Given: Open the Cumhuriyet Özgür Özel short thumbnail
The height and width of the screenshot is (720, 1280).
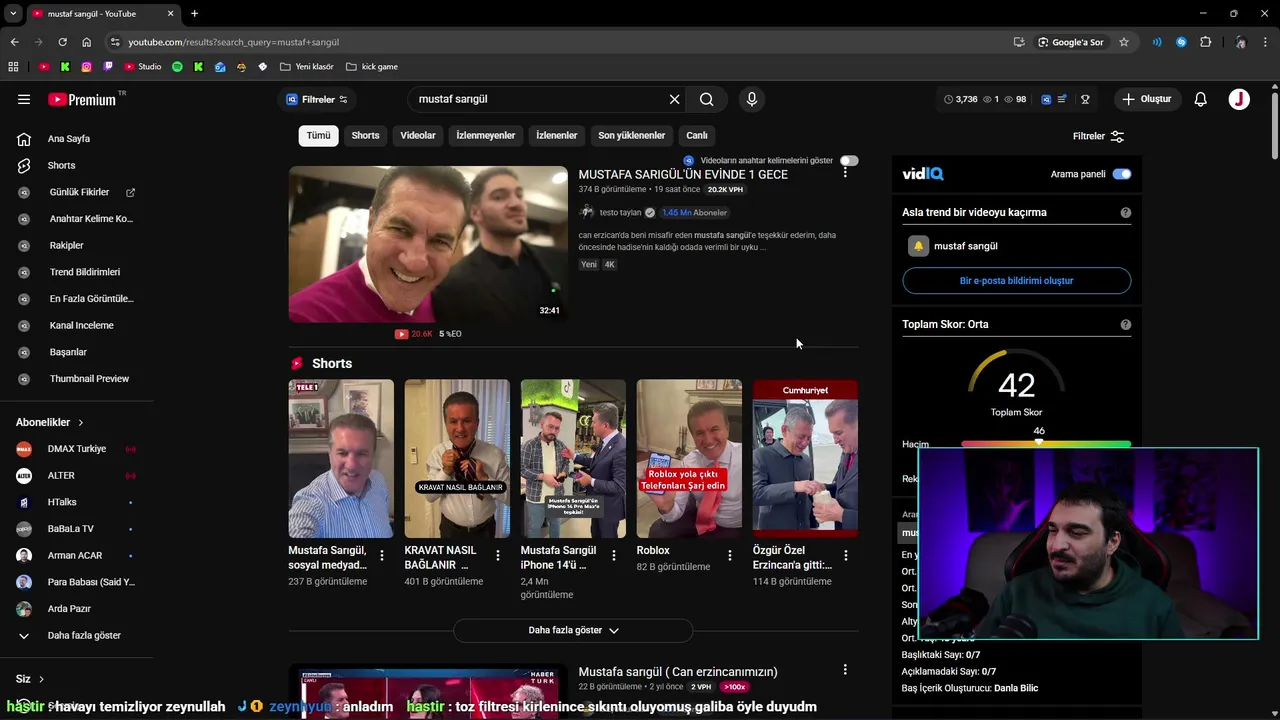Looking at the screenshot, I should click(x=805, y=458).
